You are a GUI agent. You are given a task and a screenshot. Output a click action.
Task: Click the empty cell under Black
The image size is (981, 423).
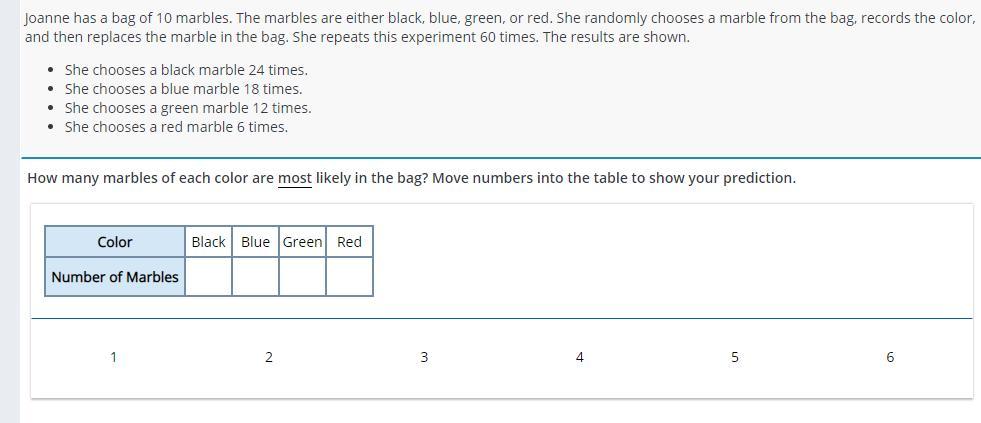[208, 277]
